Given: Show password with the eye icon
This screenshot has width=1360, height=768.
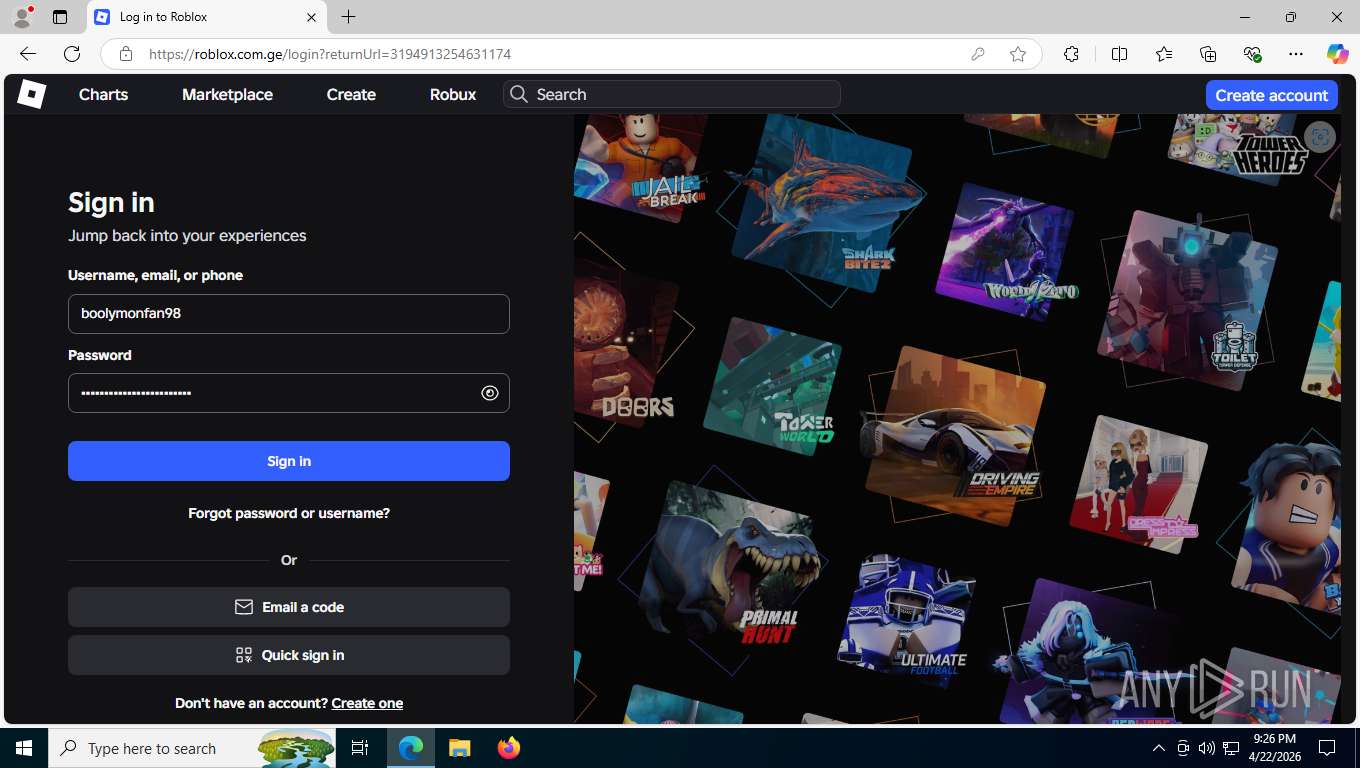Looking at the screenshot, I should coord(489,393).
